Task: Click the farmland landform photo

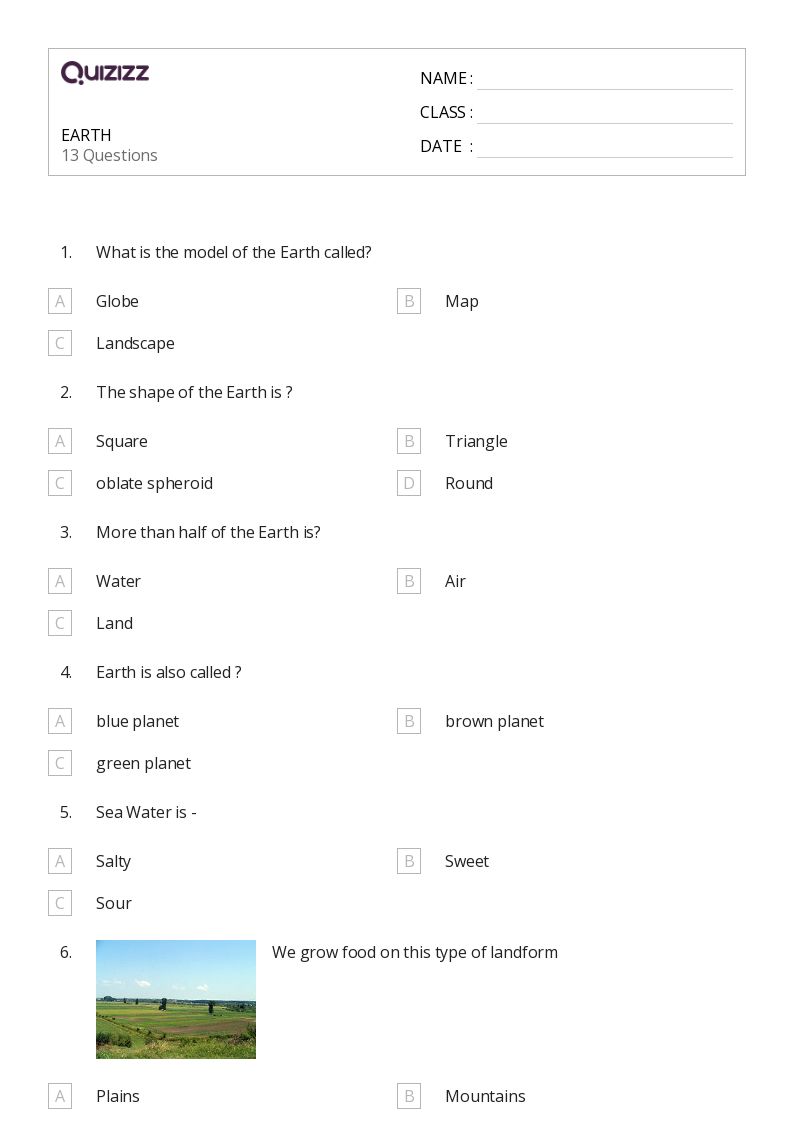Action: 176,999
